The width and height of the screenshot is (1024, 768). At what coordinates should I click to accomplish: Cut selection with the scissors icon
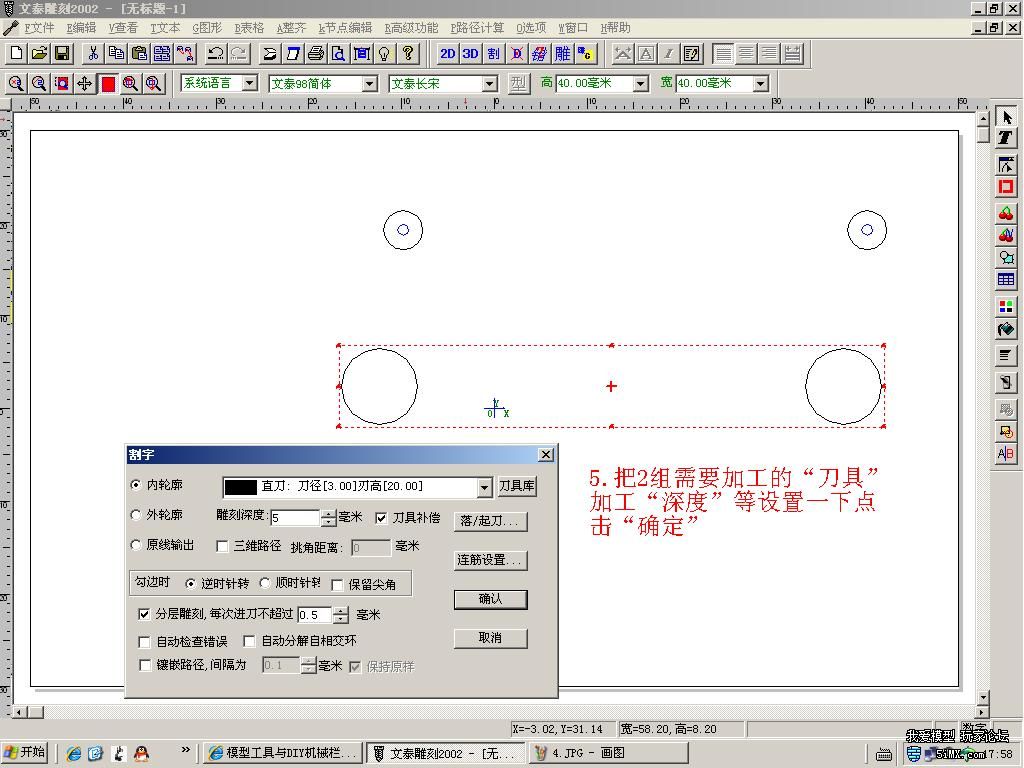[93, 54]
